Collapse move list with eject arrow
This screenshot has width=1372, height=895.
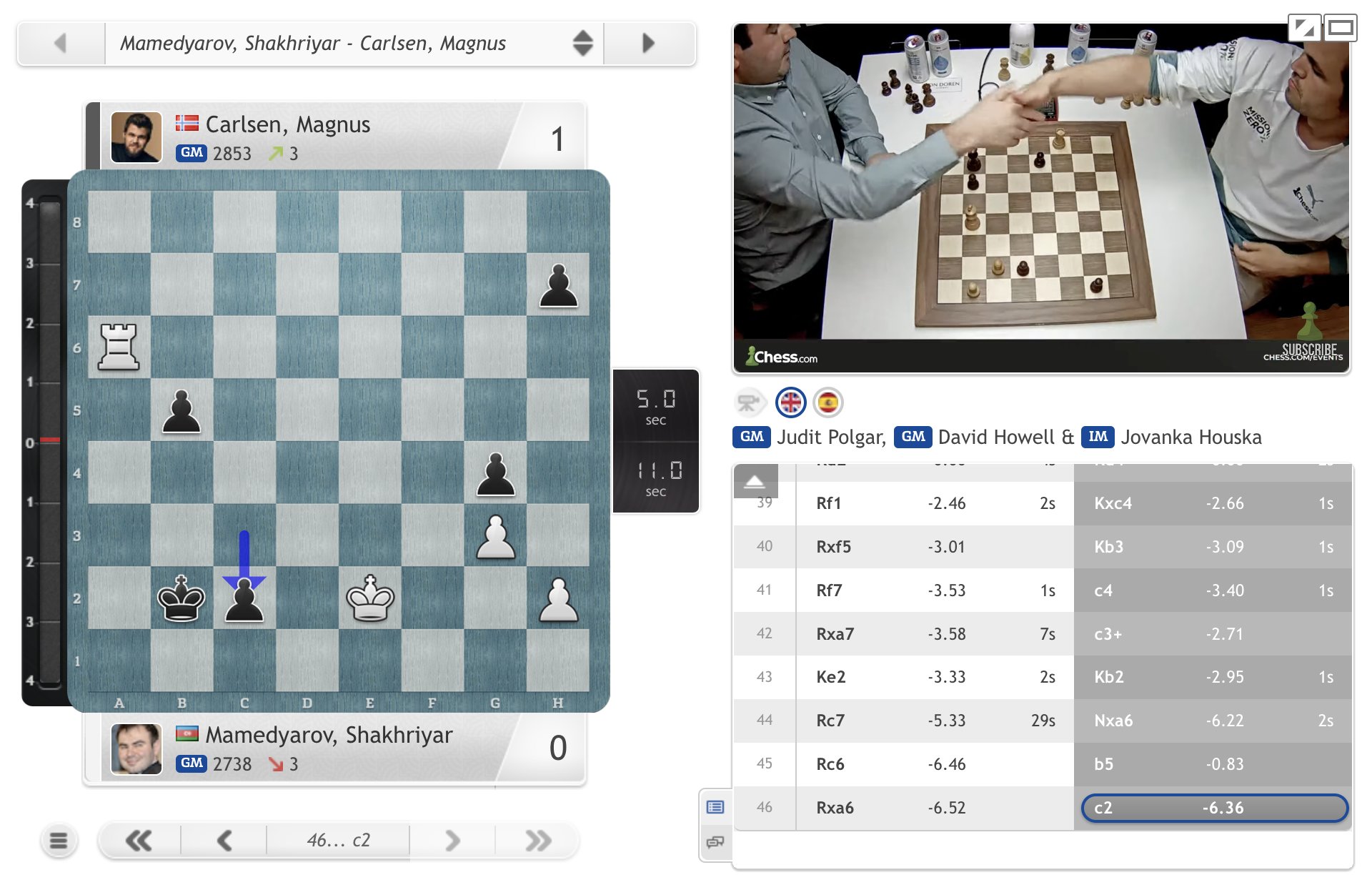pos(755,482)
